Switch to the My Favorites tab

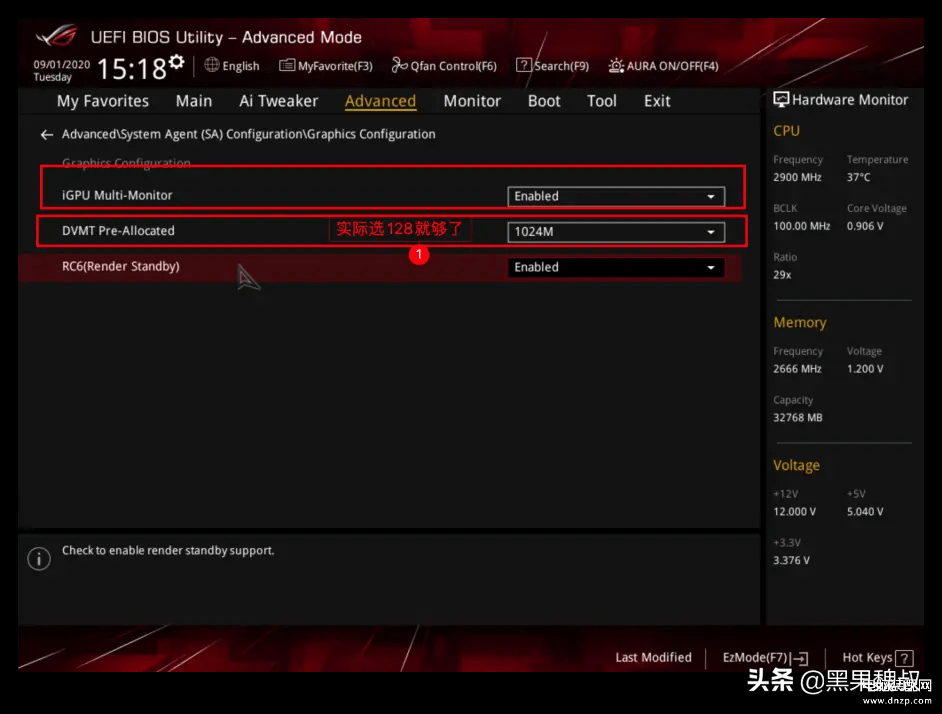[x=103, y=101]
